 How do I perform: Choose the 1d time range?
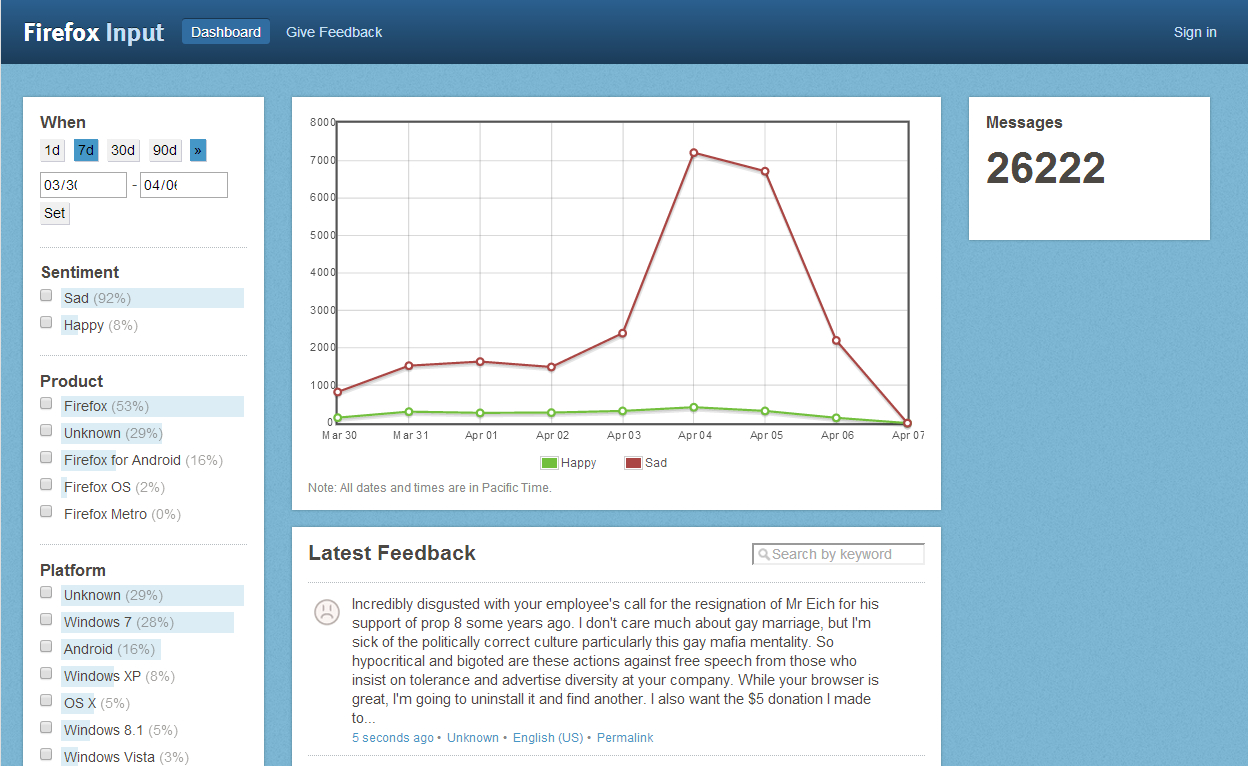(x=52, y=150)
